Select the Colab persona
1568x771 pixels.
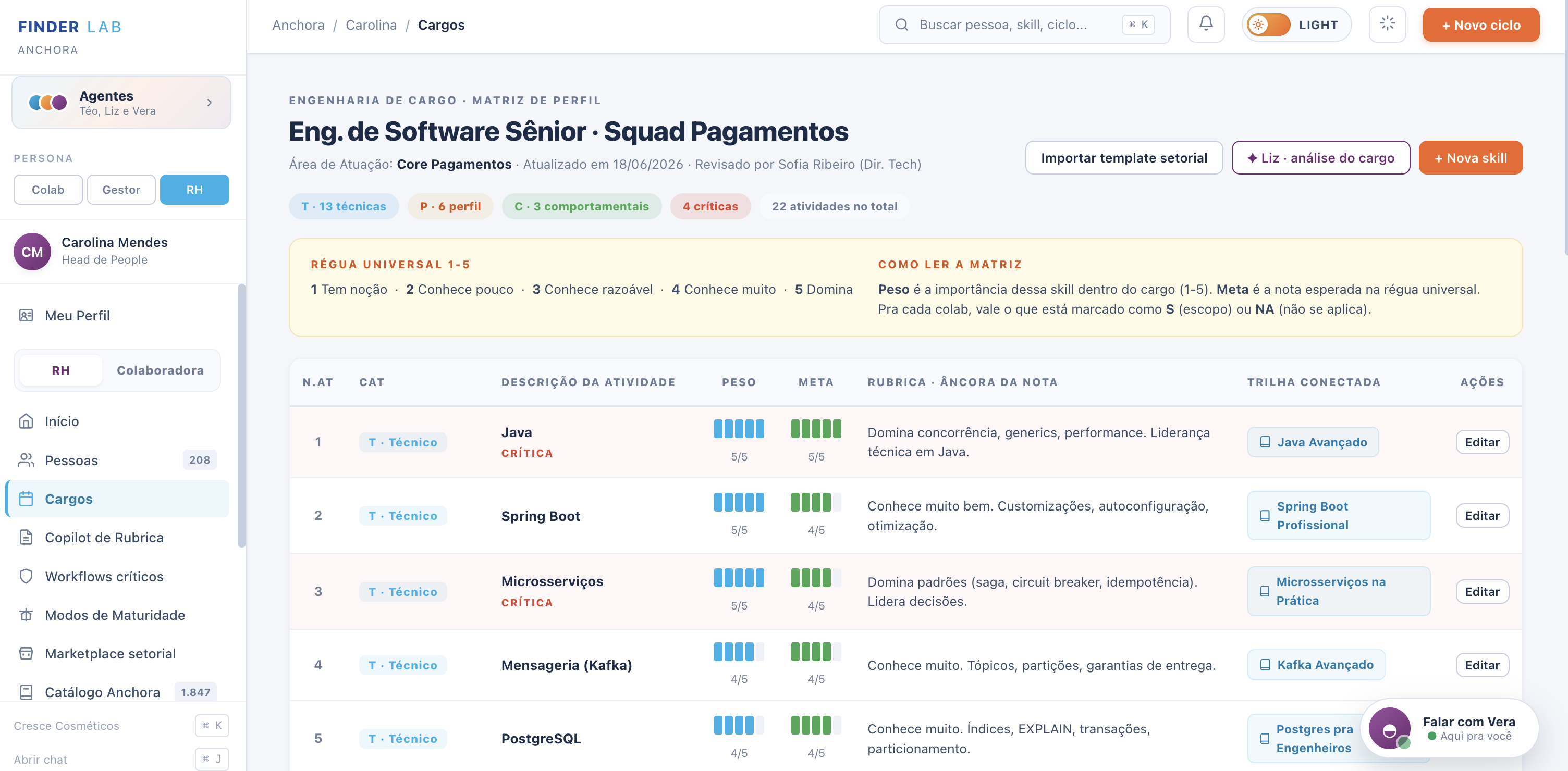click(48, 189)
